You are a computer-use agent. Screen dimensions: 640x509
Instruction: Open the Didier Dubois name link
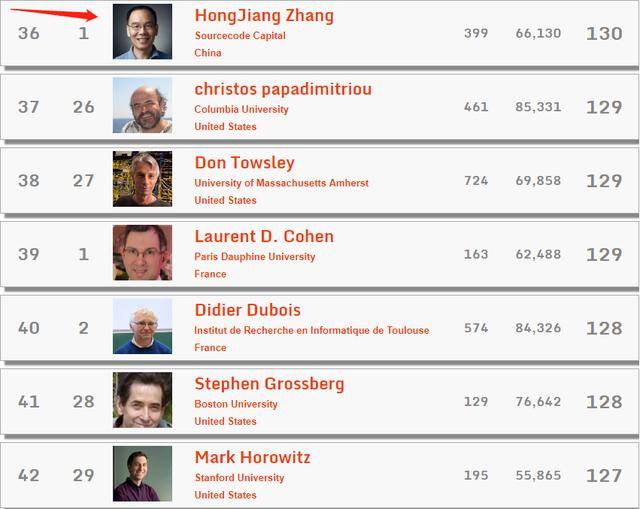(x=247, y=310)
